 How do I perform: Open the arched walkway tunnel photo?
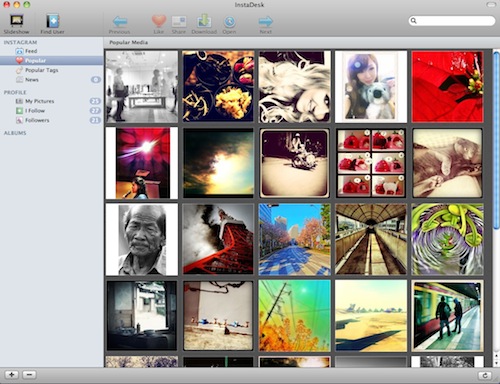[x=371, y=240]
